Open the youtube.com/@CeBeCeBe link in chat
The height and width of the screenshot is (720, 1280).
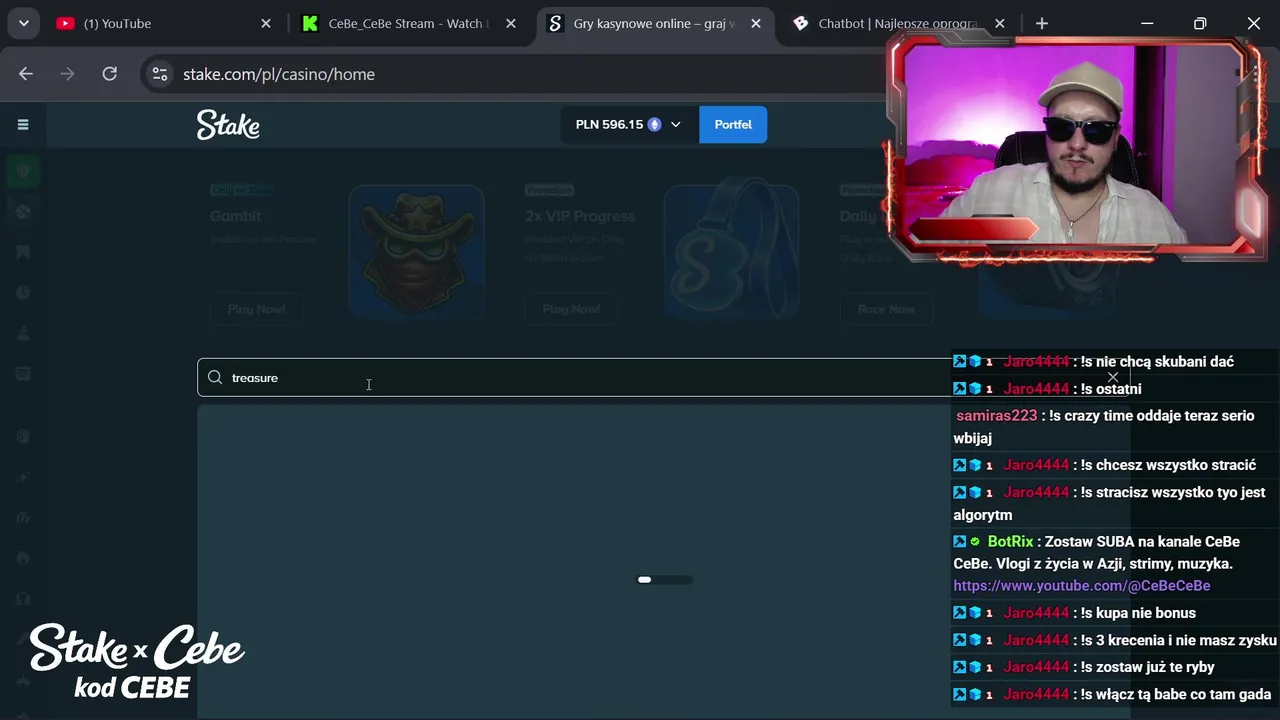click(x=1082, y=586)
